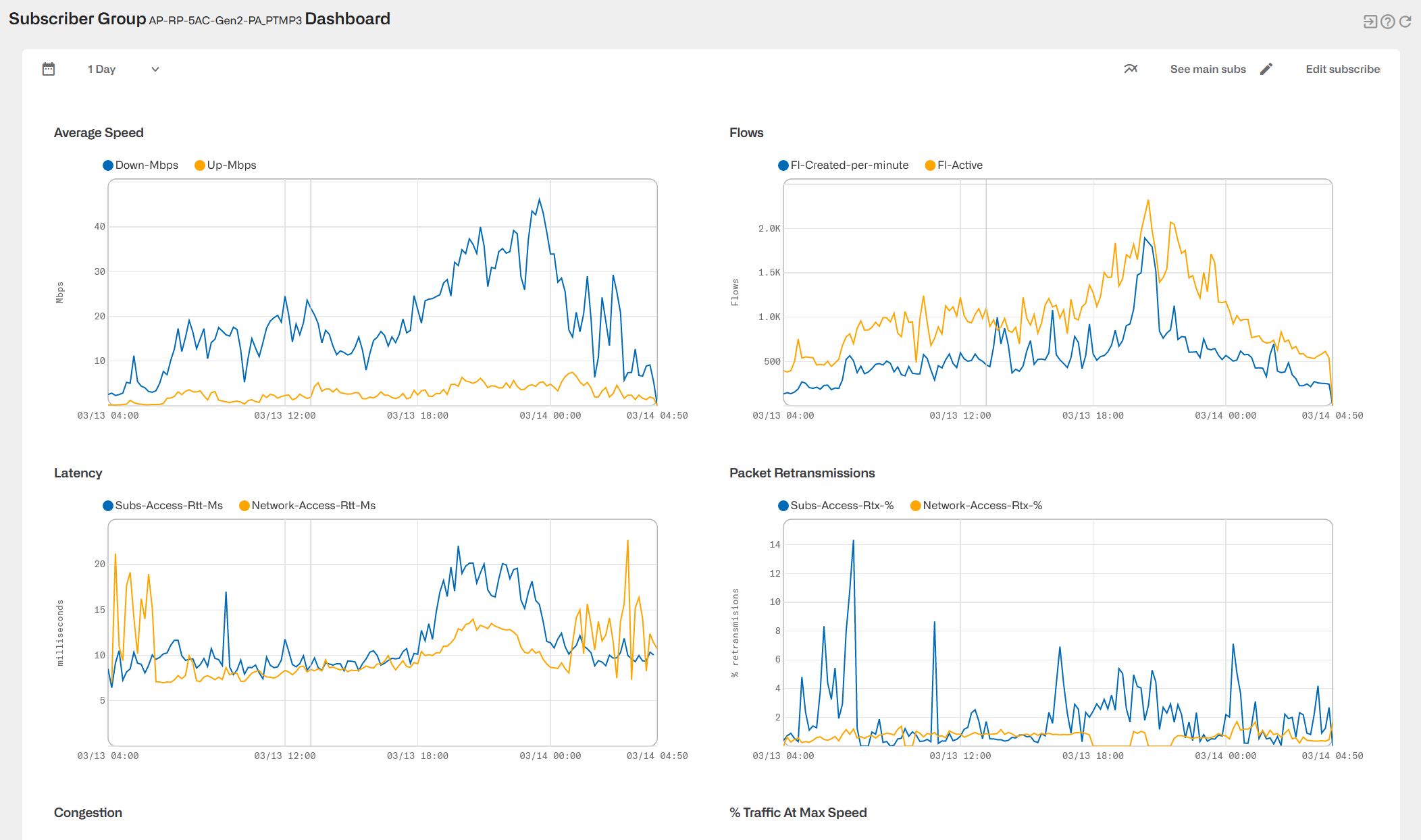1421x840 pixels.
Task: Open the calendar date picker
Action: 48,68
